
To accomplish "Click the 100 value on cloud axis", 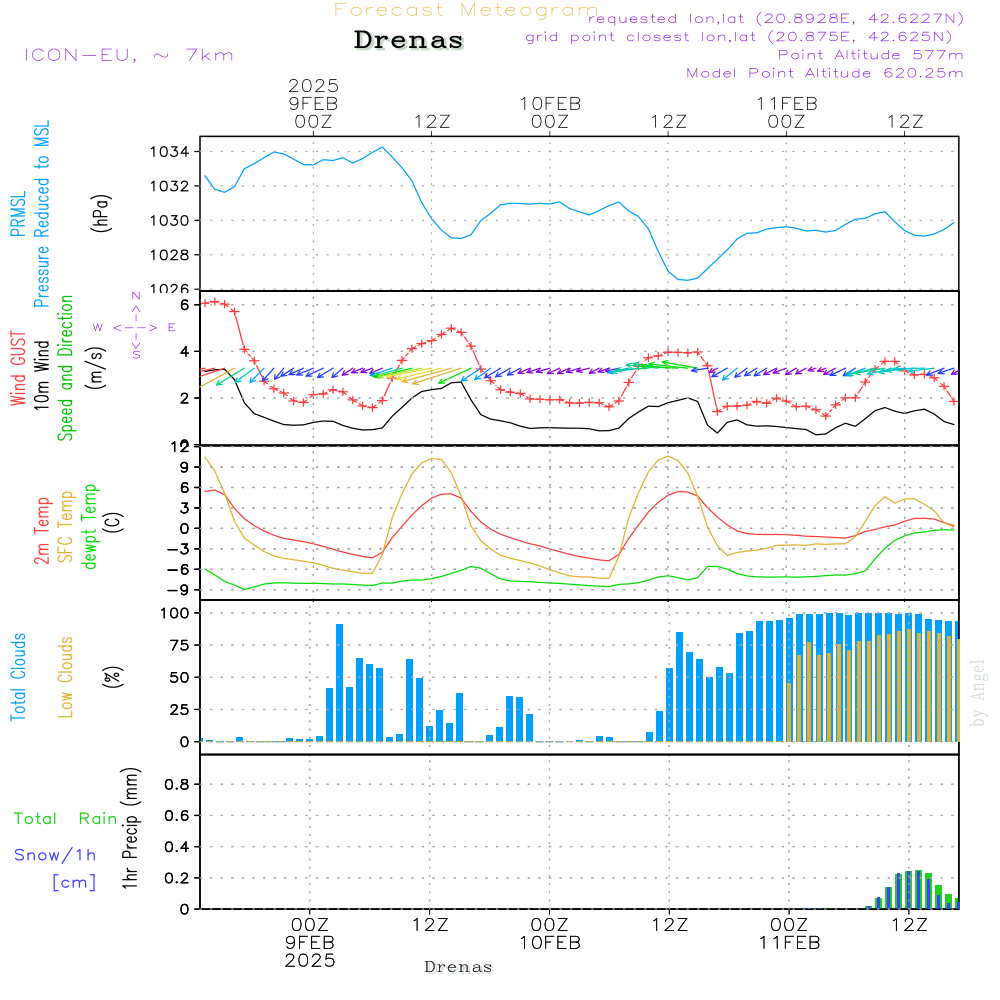I will tap(175, 614).
